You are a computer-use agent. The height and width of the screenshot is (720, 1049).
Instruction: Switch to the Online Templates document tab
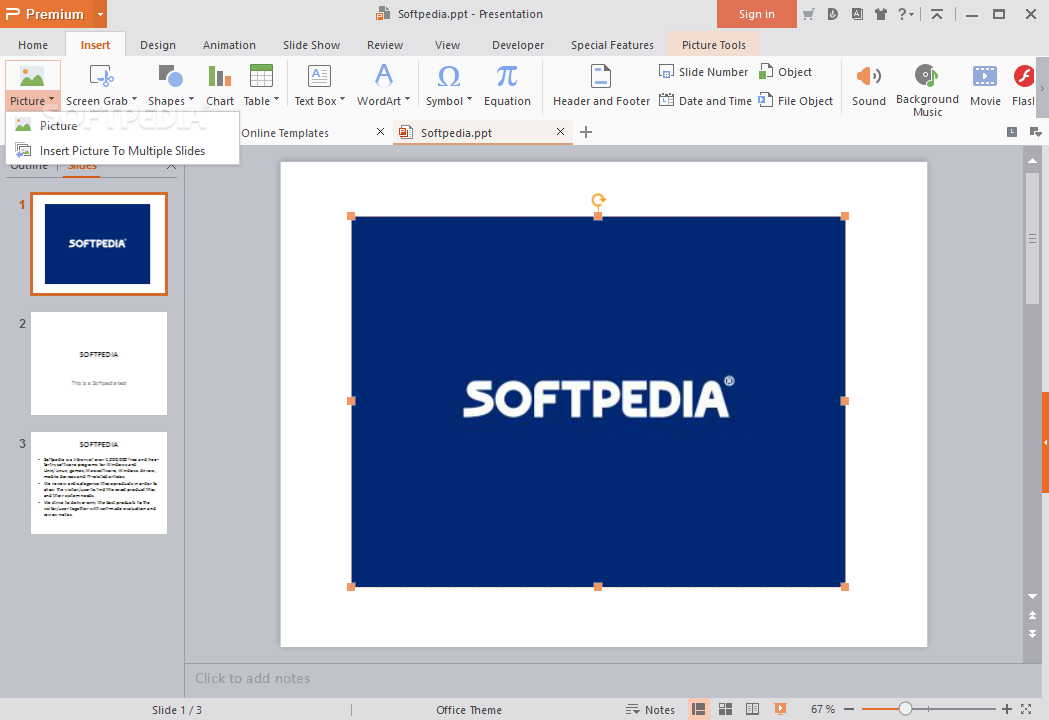(285, 132)
